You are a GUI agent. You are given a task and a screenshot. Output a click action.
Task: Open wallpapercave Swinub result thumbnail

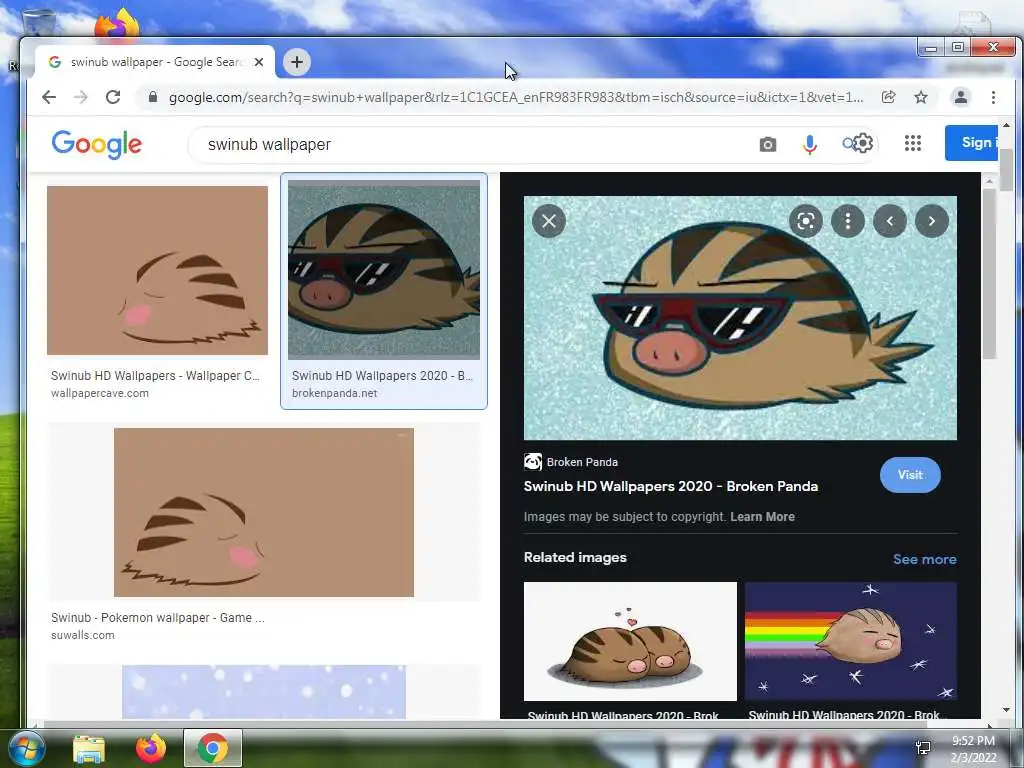157,270
